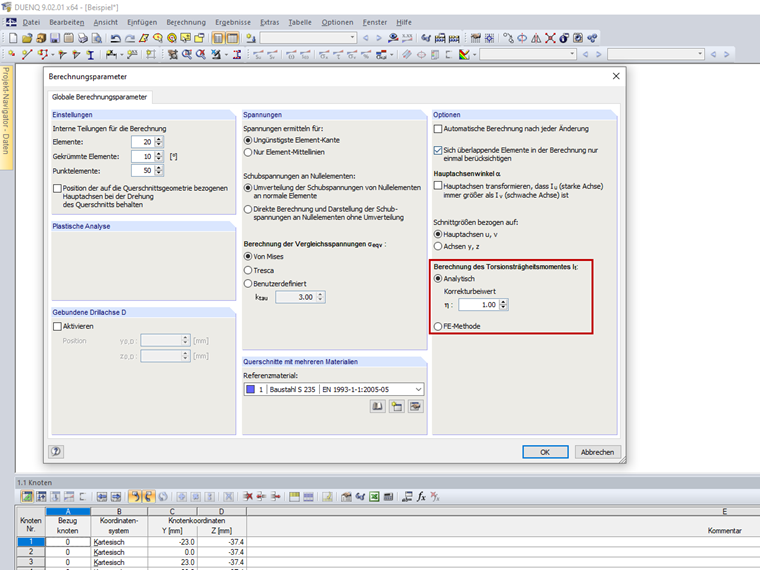Close the Berechnungsparameter dialog

(x=616, y=76)
